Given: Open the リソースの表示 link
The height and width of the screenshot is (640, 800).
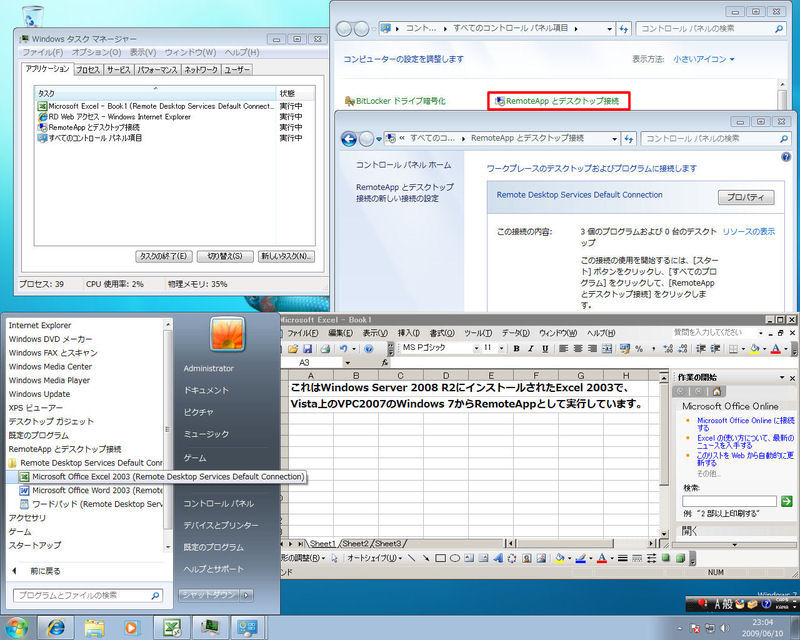Looking at the screenshot, I should pyautogui.click(x=748, y=232).
